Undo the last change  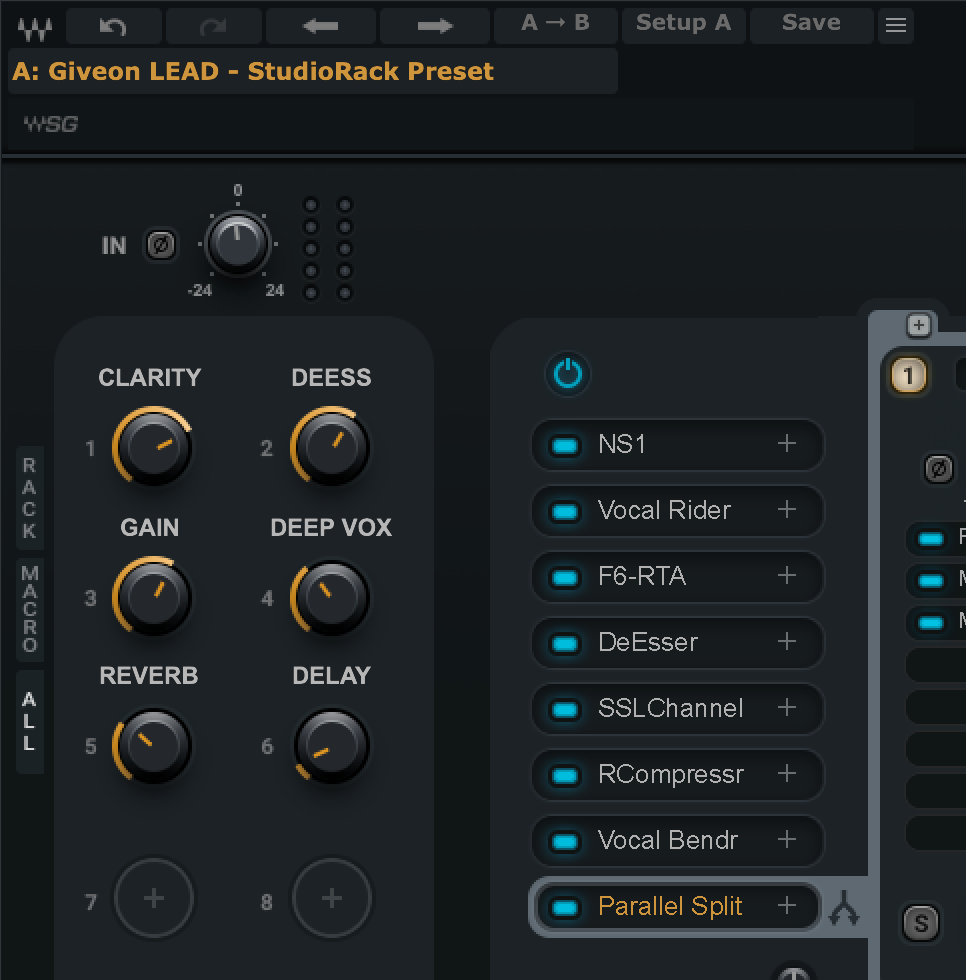tap(113, 25)
